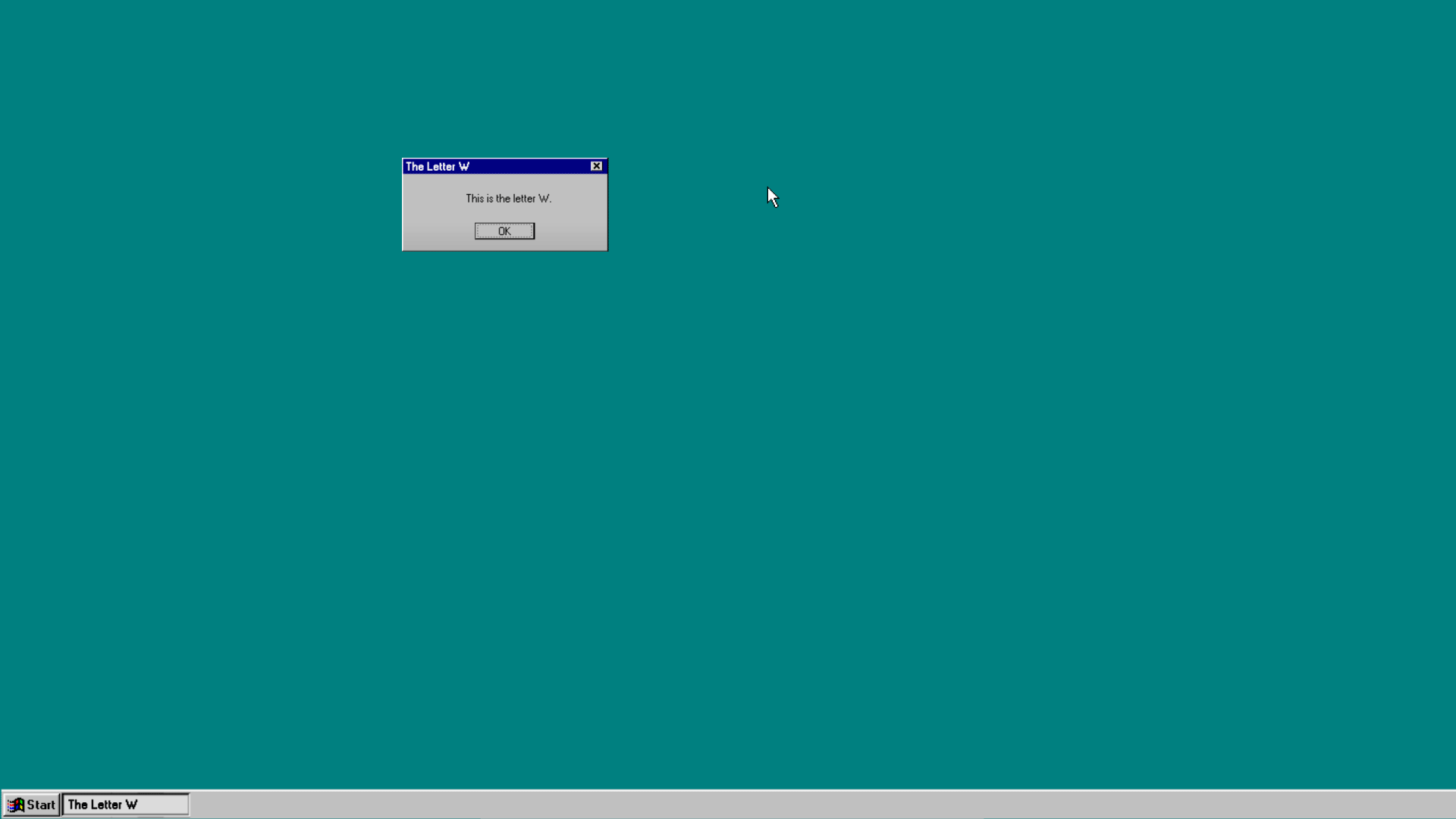The width and height of the screenshot is (1456, 819).
Task: Click the 'Start' text label on taskbar
Action: click(x=41, y=805)
